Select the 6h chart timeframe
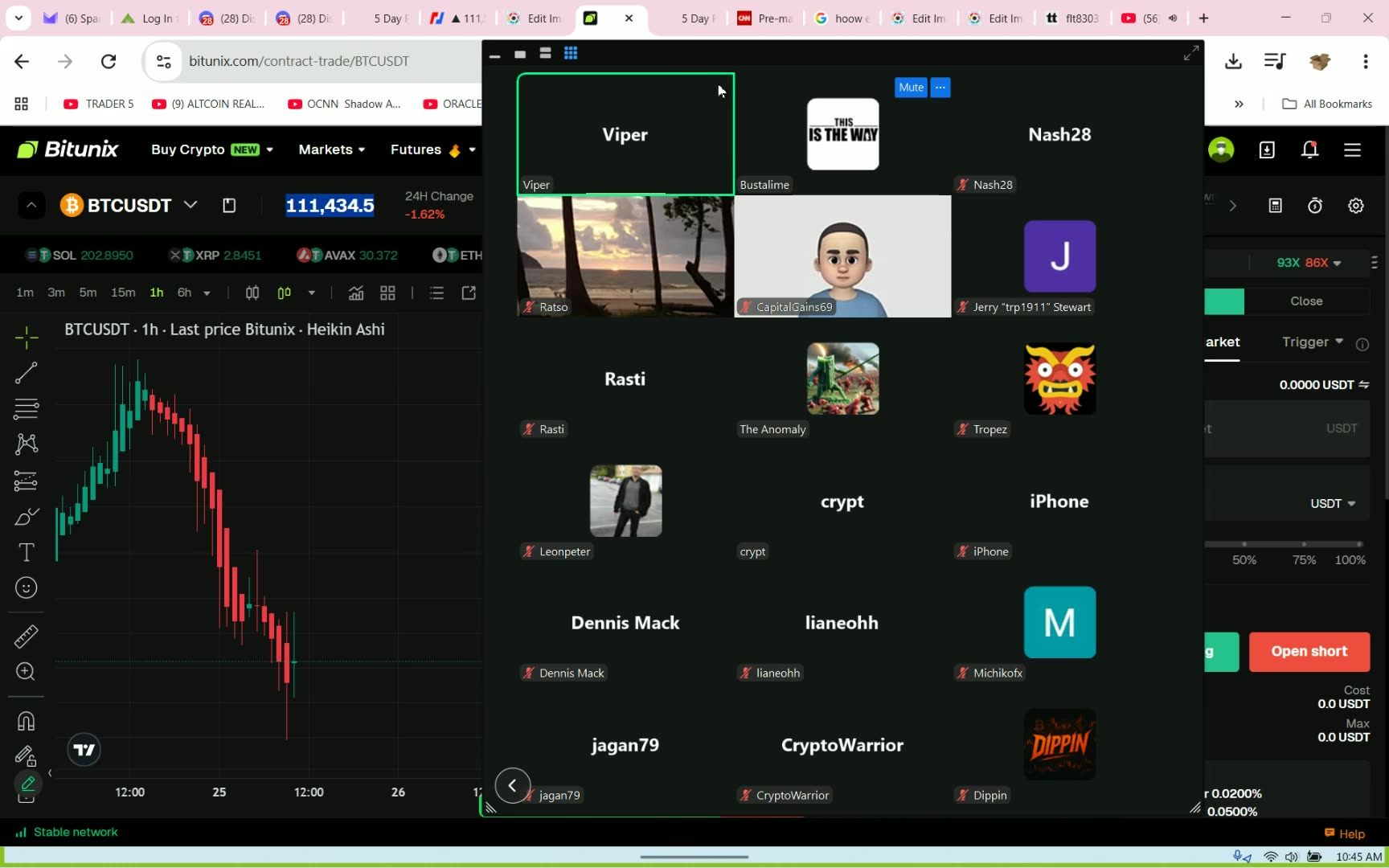 tap(184, 293)
